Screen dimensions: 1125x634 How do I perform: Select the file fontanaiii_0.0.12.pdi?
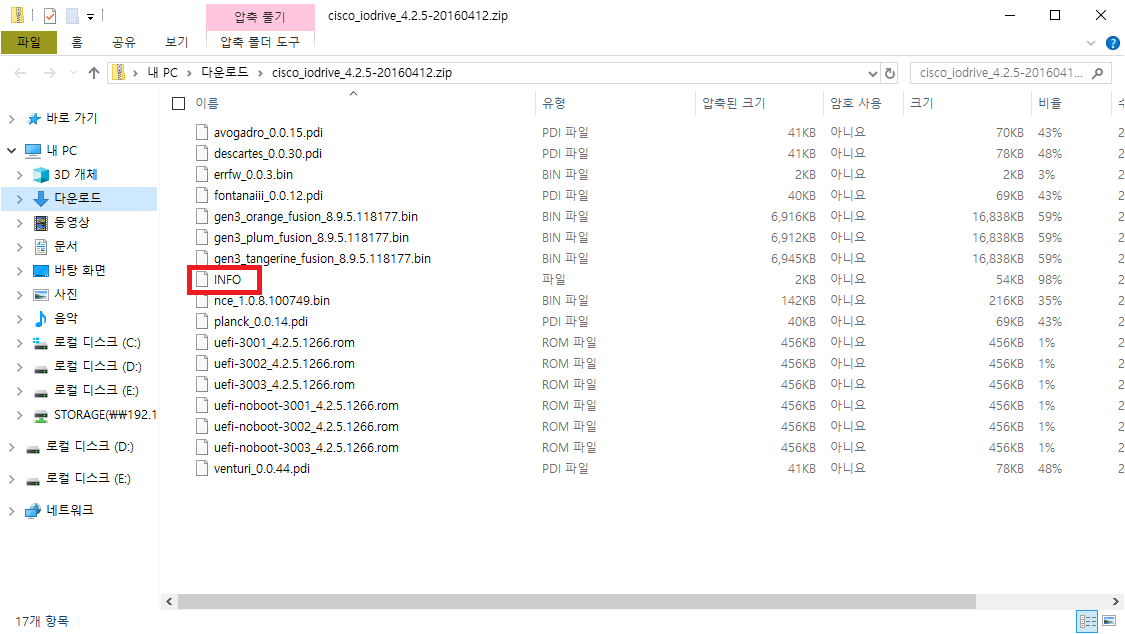pyautogui.click(x=268, y=196)
